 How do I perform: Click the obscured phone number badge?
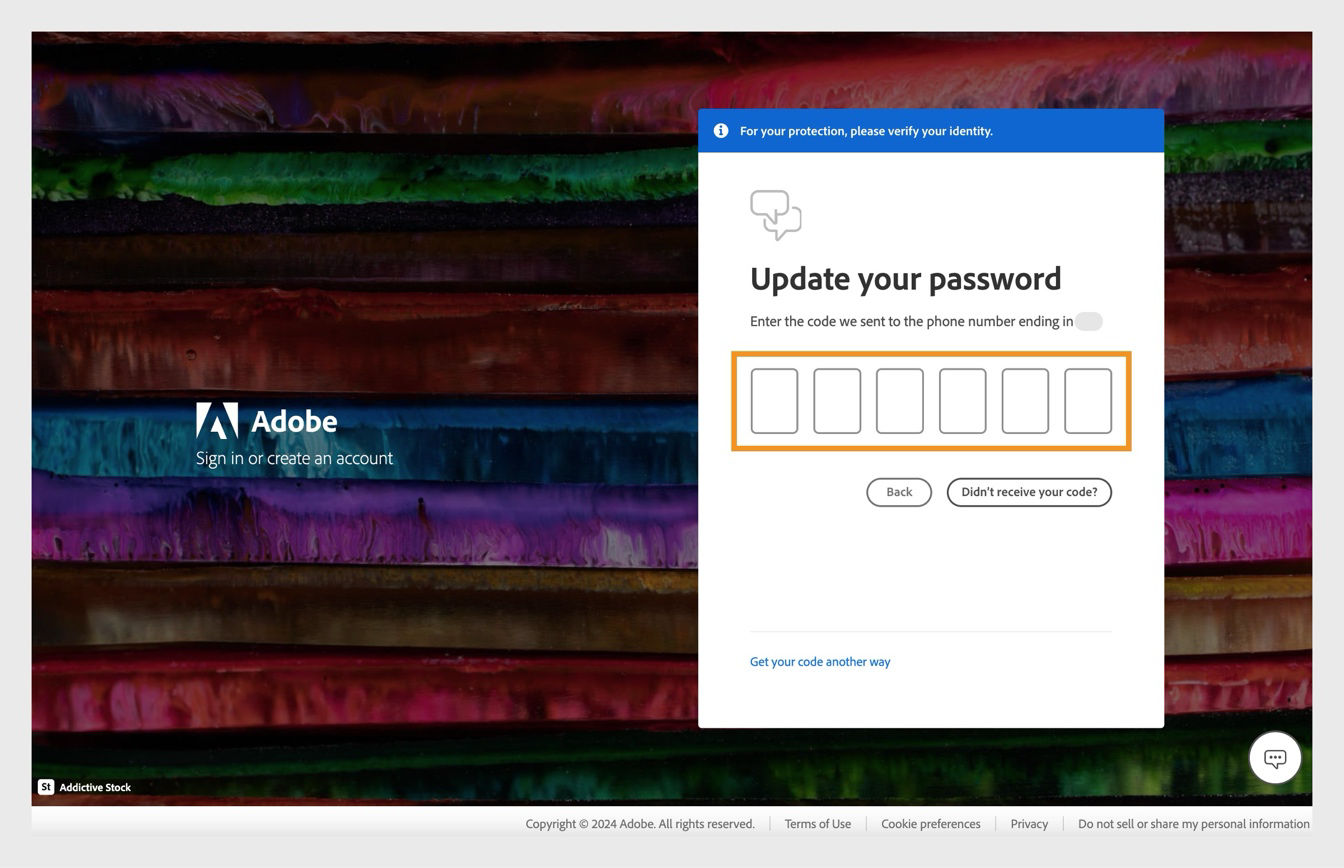[1089, 321]
